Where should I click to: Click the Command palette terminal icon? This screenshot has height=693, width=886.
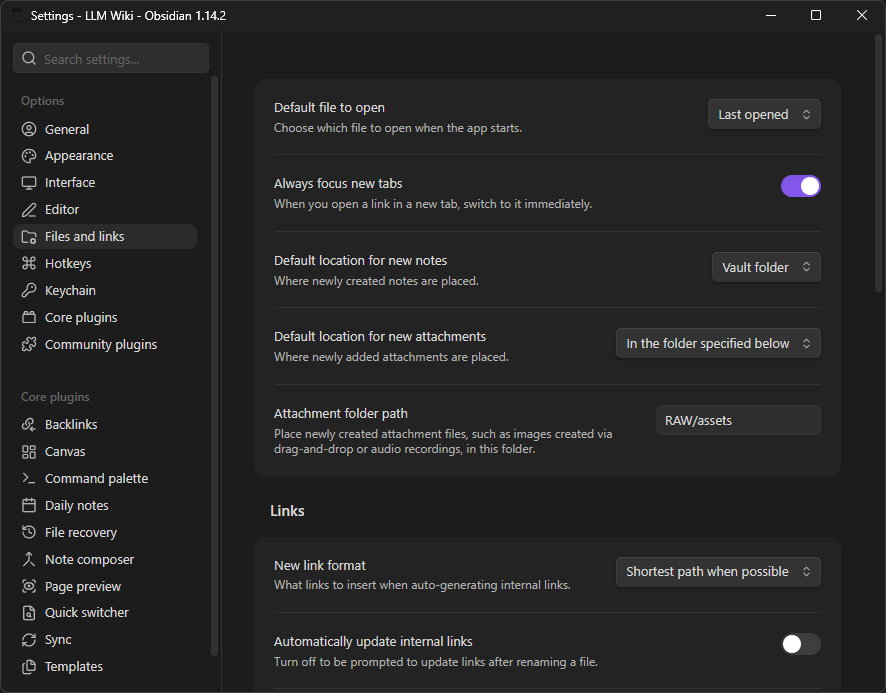29,478
